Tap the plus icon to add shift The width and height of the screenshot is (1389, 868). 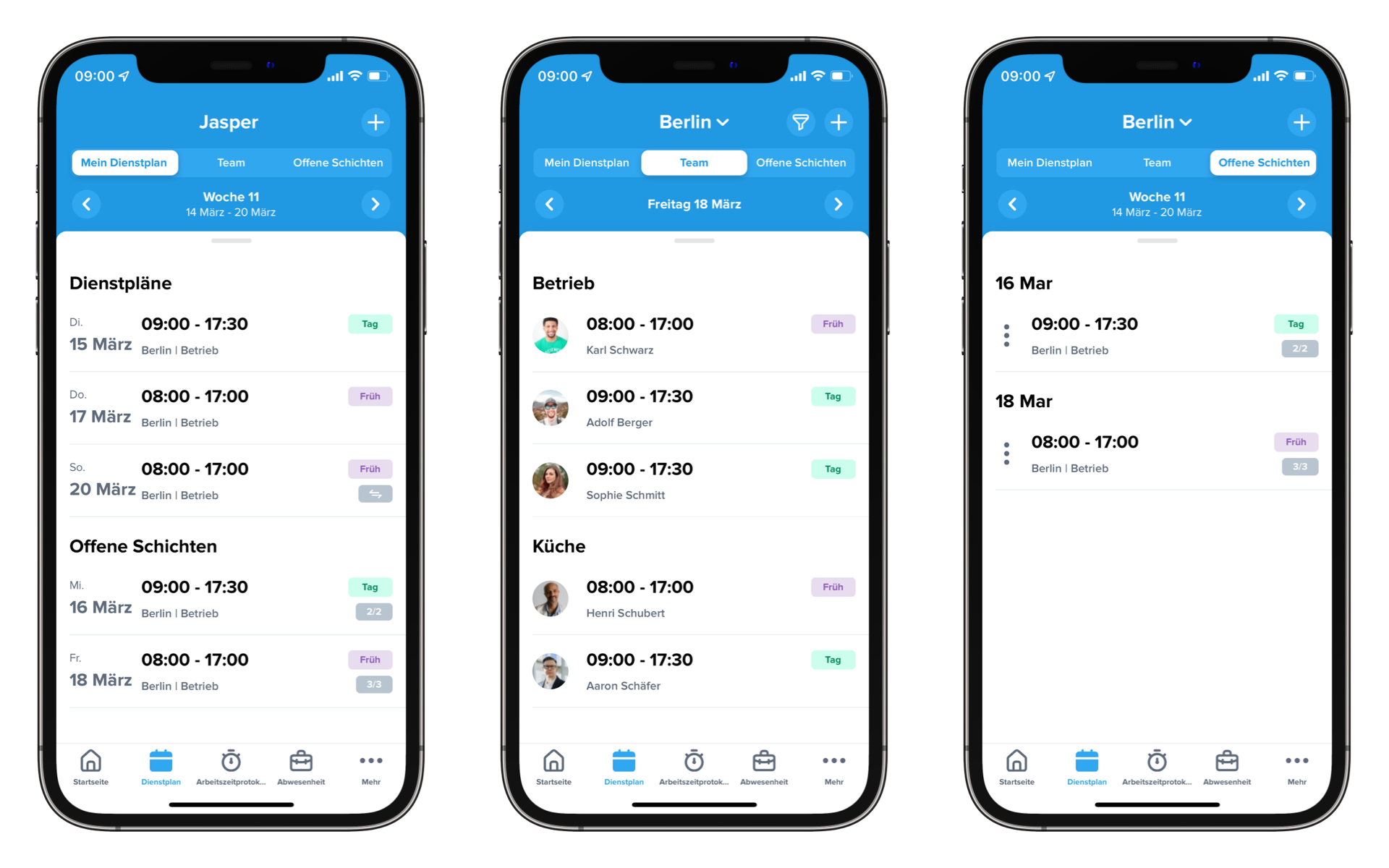pyautogui.click(x=376, y=122)
